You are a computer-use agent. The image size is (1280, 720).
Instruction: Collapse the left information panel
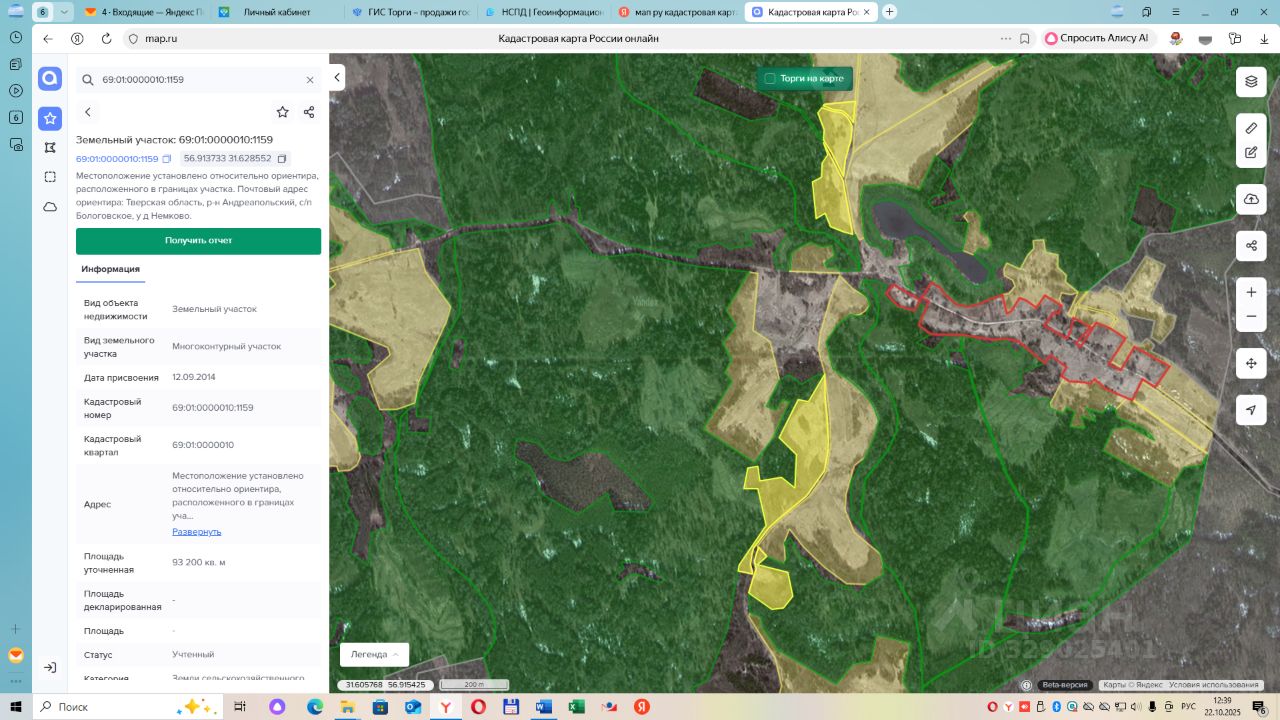coord(337,77)
